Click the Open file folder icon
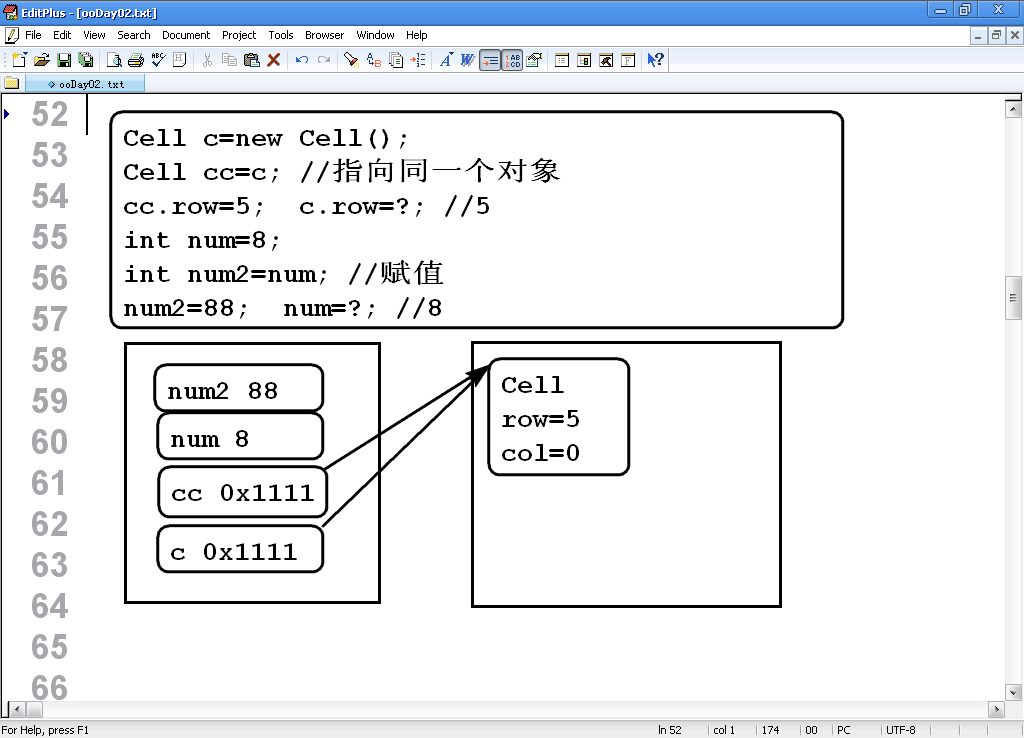The width and height of the screenshot is (1024, 738). pos(42,60)
